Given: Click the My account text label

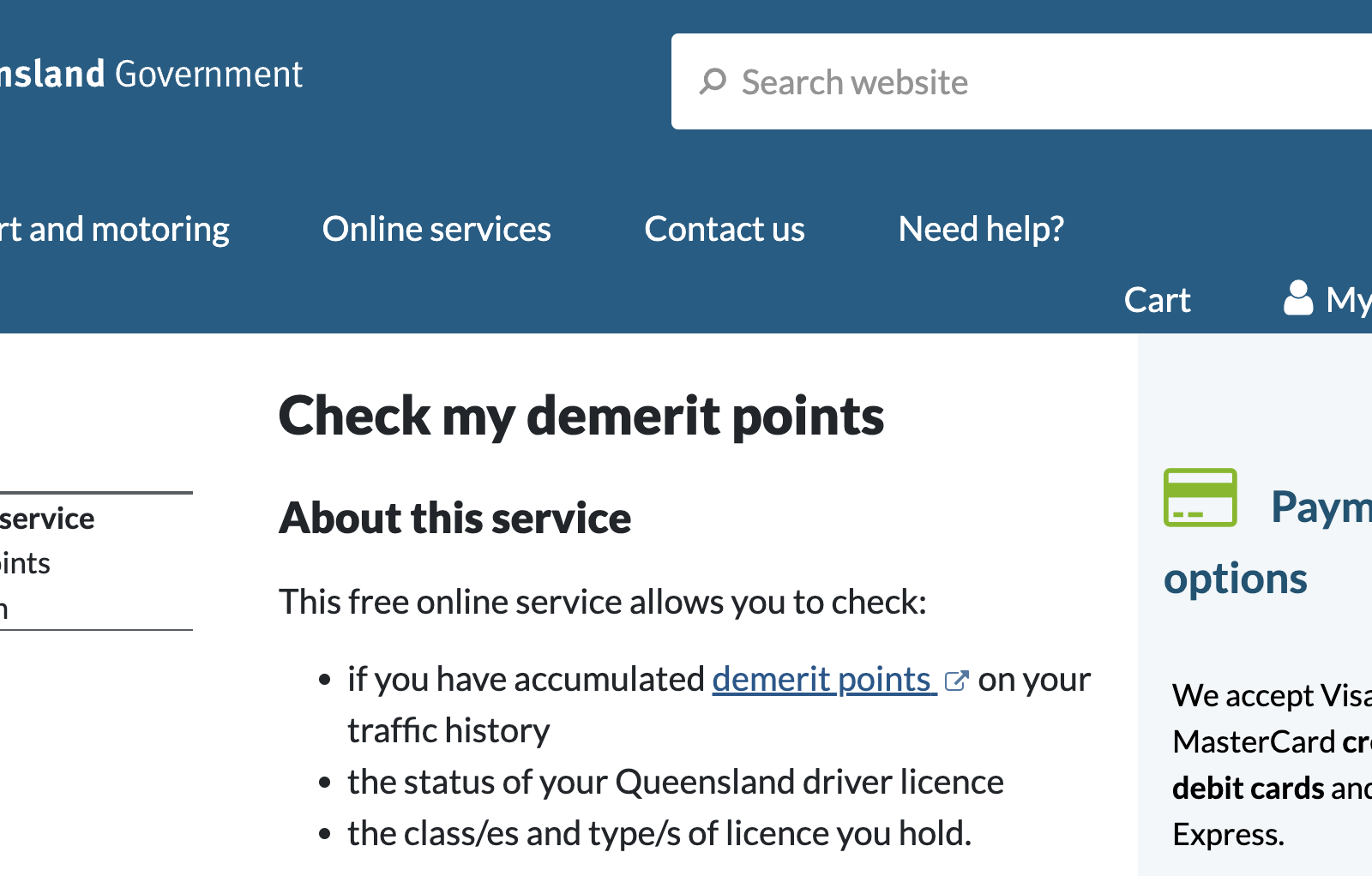Looking at the screenshot, I should (1348, 300).
